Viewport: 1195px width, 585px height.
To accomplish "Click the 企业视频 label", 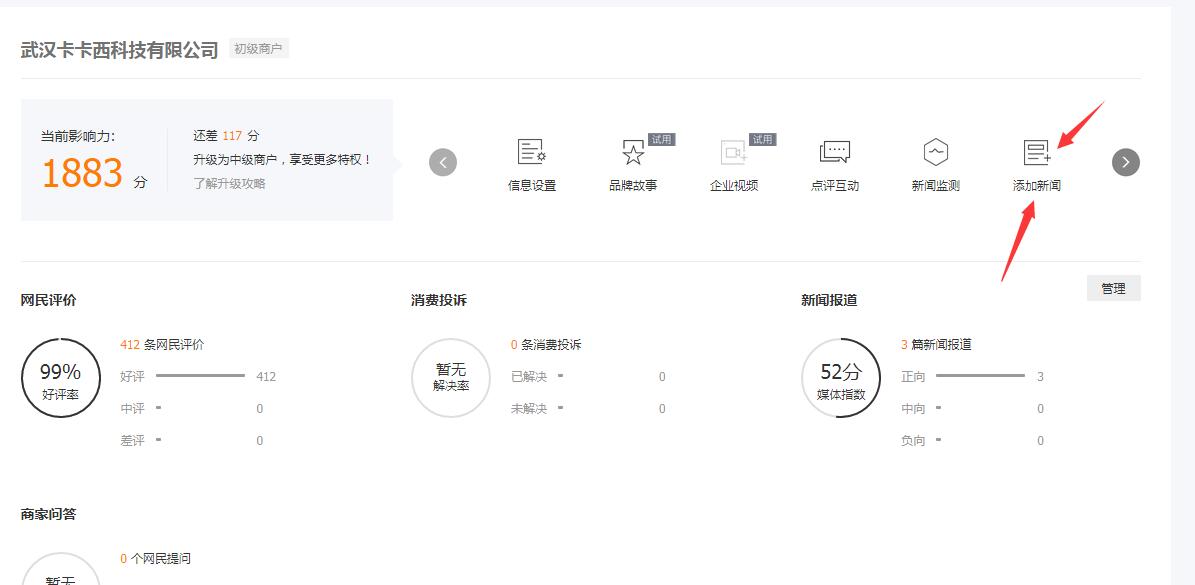I will point(734,186).
